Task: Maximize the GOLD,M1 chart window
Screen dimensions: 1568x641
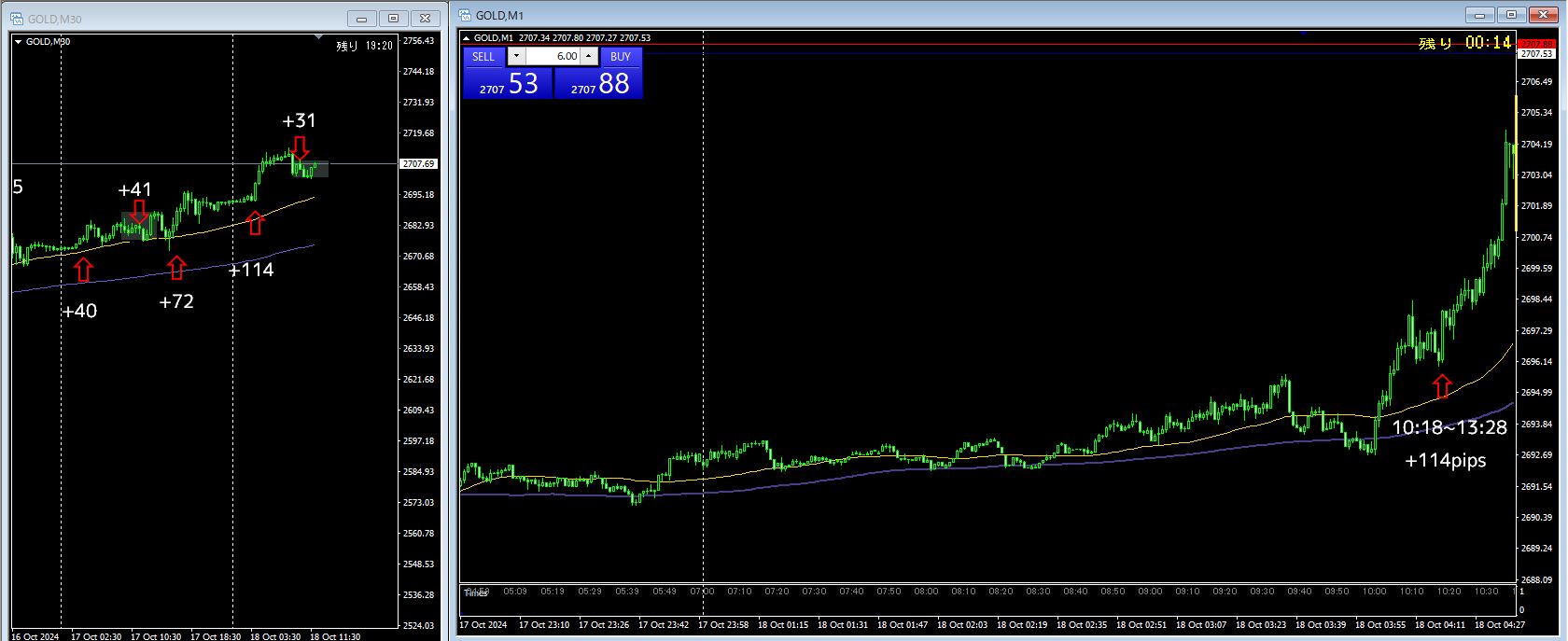Action: click(x=1512, y=15)
